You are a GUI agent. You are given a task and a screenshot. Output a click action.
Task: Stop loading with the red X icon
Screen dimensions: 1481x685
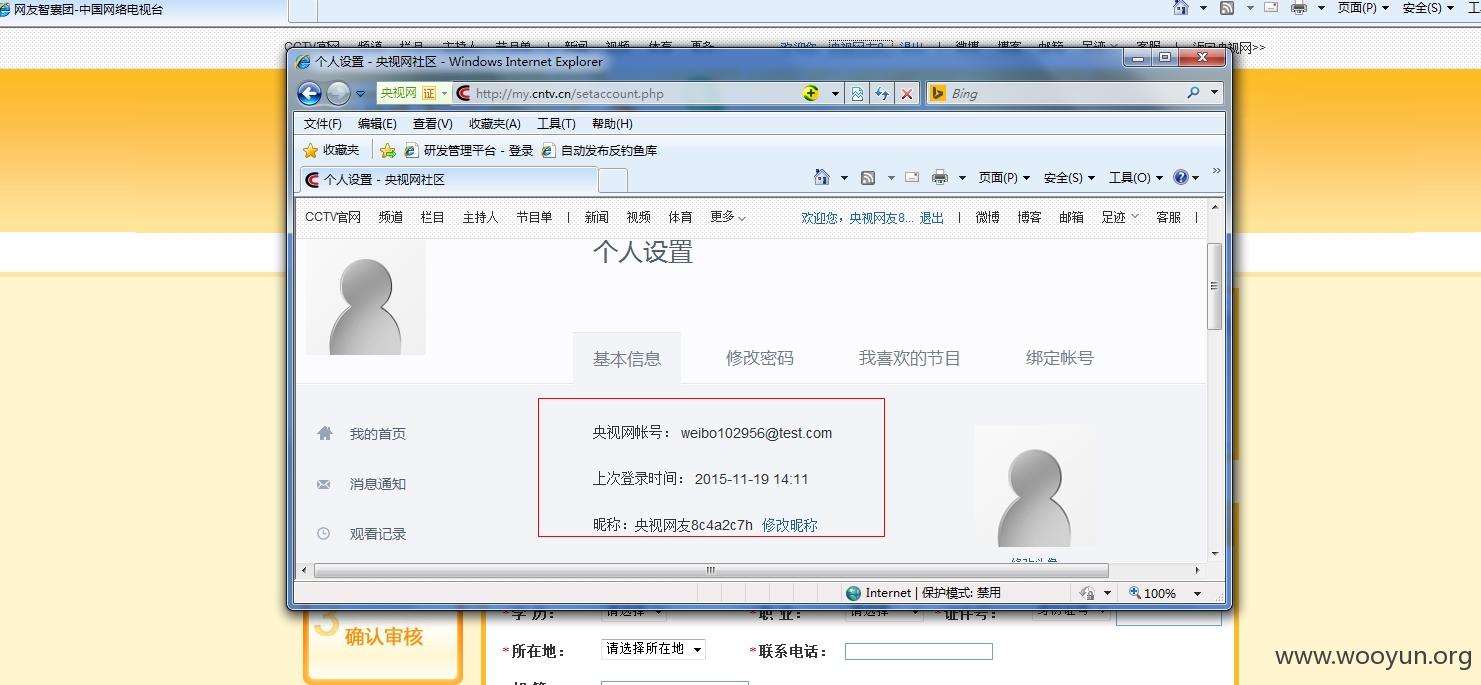(x=907, y=94)
